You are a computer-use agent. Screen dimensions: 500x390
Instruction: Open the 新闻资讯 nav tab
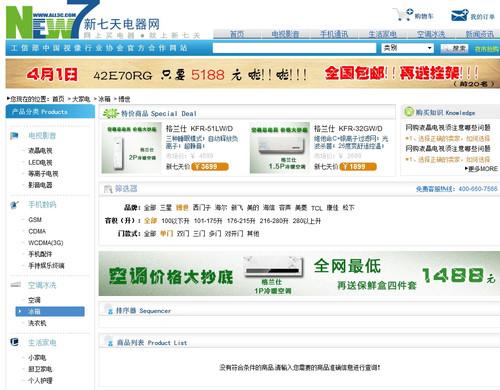click(x=480, y=34)
